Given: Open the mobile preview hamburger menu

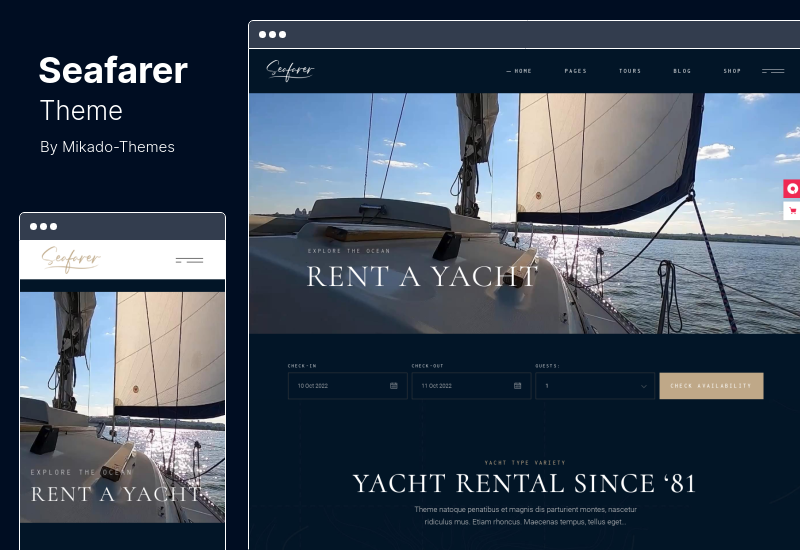Looking at the screenshot, I should pos(189,260).
